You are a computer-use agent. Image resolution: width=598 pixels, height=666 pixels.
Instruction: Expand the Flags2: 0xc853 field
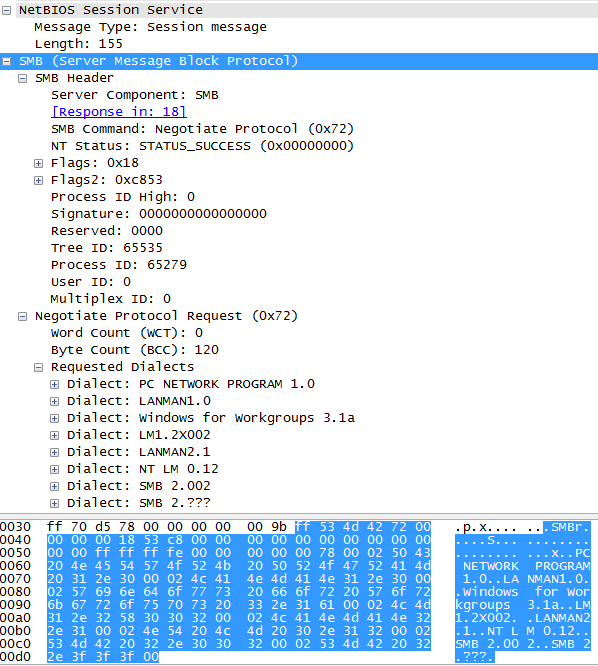click(38, 180)
